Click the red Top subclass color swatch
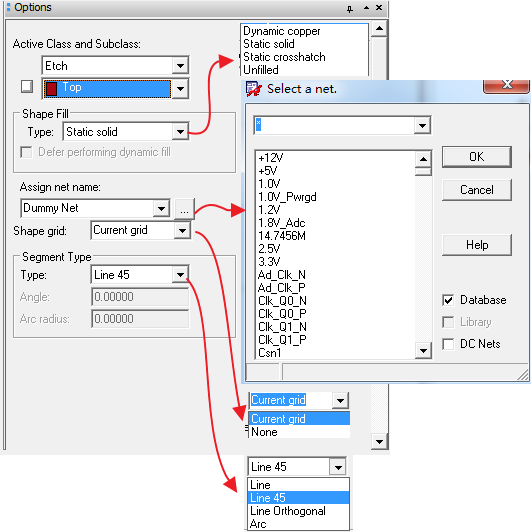The width and height of the screenshot is (531, 532). click(x=51, y=89)
